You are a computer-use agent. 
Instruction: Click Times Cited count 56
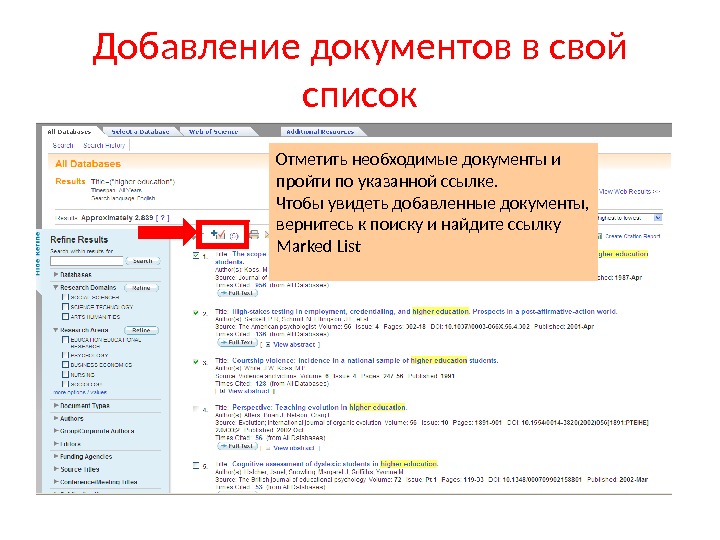tap(259, 438)
